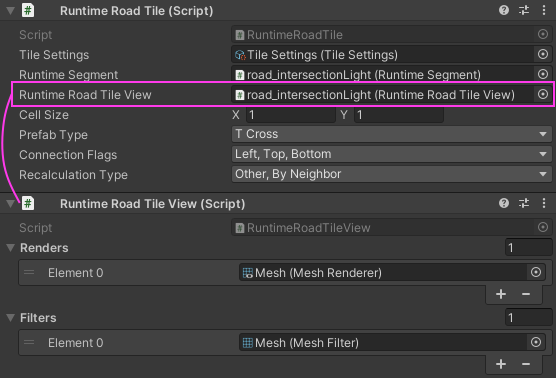
Task: Click the Tile Settings label
Action: pos(54,55)
